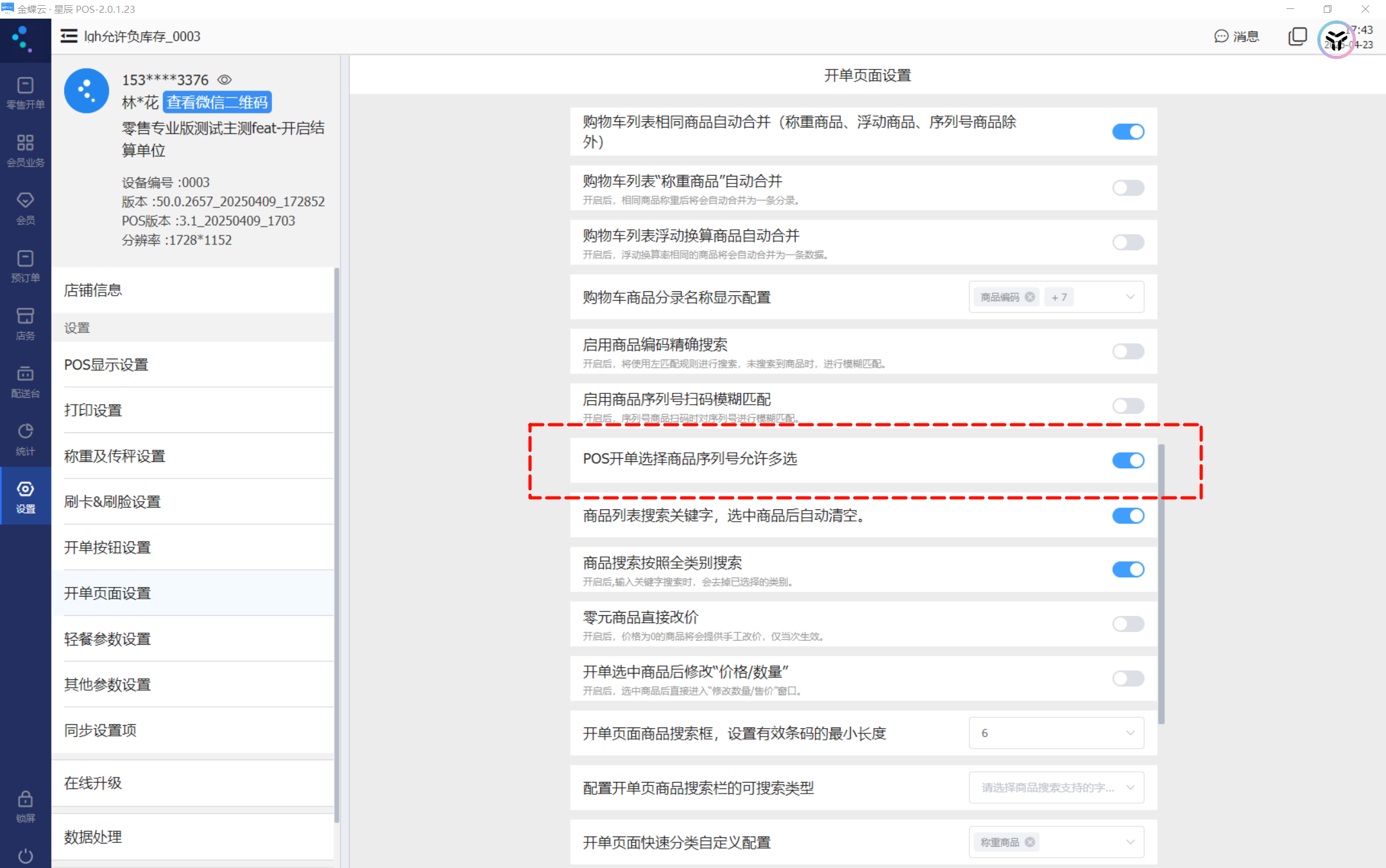The height and width of the screenshot is (868, 1386).
Task: Toggle 购物车列表相同商品自动合并 switch
Action: (1128, 132)
